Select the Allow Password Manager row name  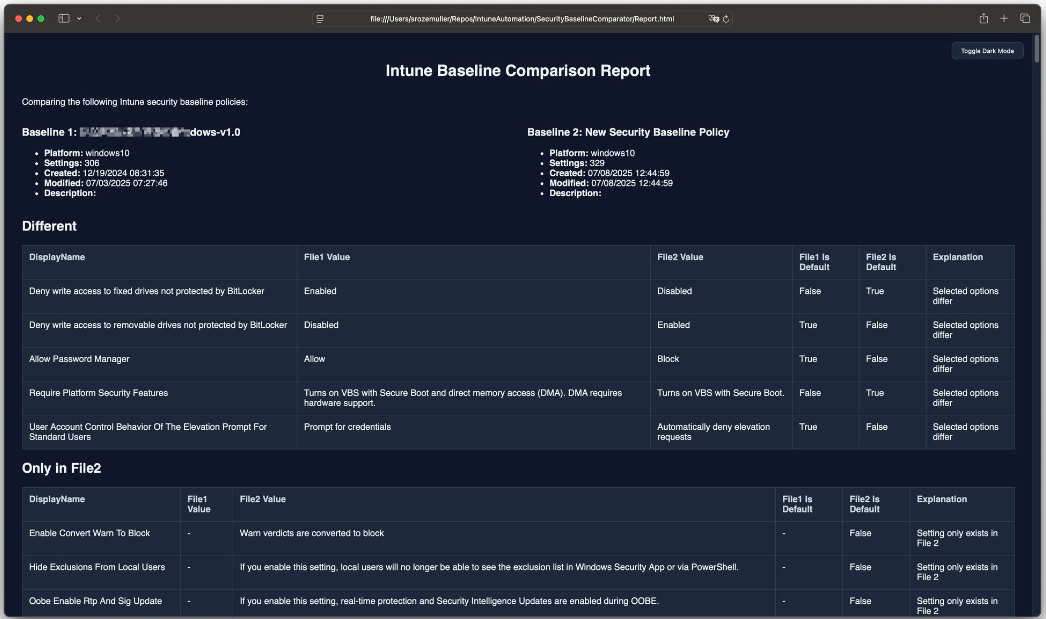79,359
